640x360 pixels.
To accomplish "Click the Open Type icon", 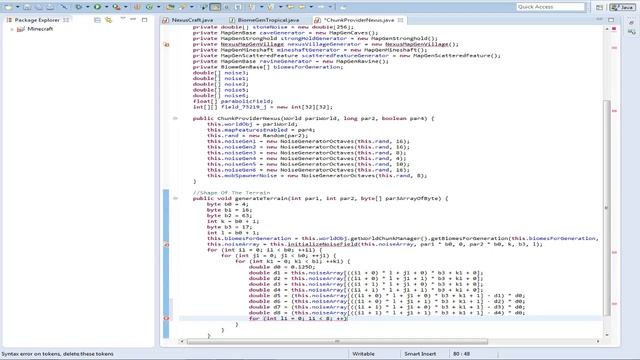I will pos(170,7).
